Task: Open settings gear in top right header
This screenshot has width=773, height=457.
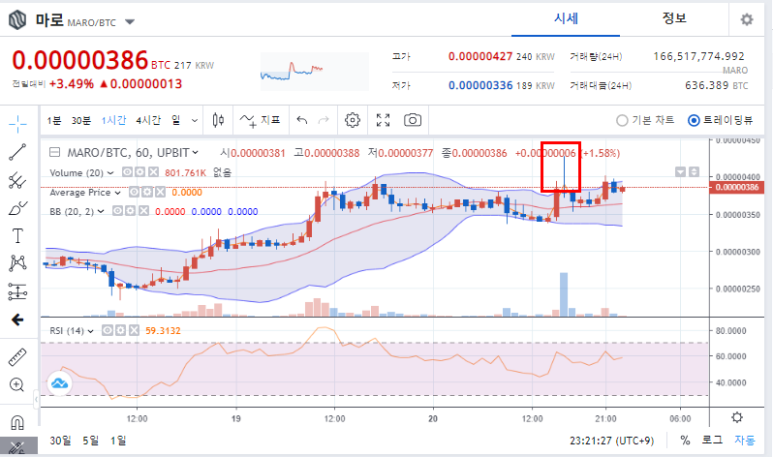Action: (747, 20)
